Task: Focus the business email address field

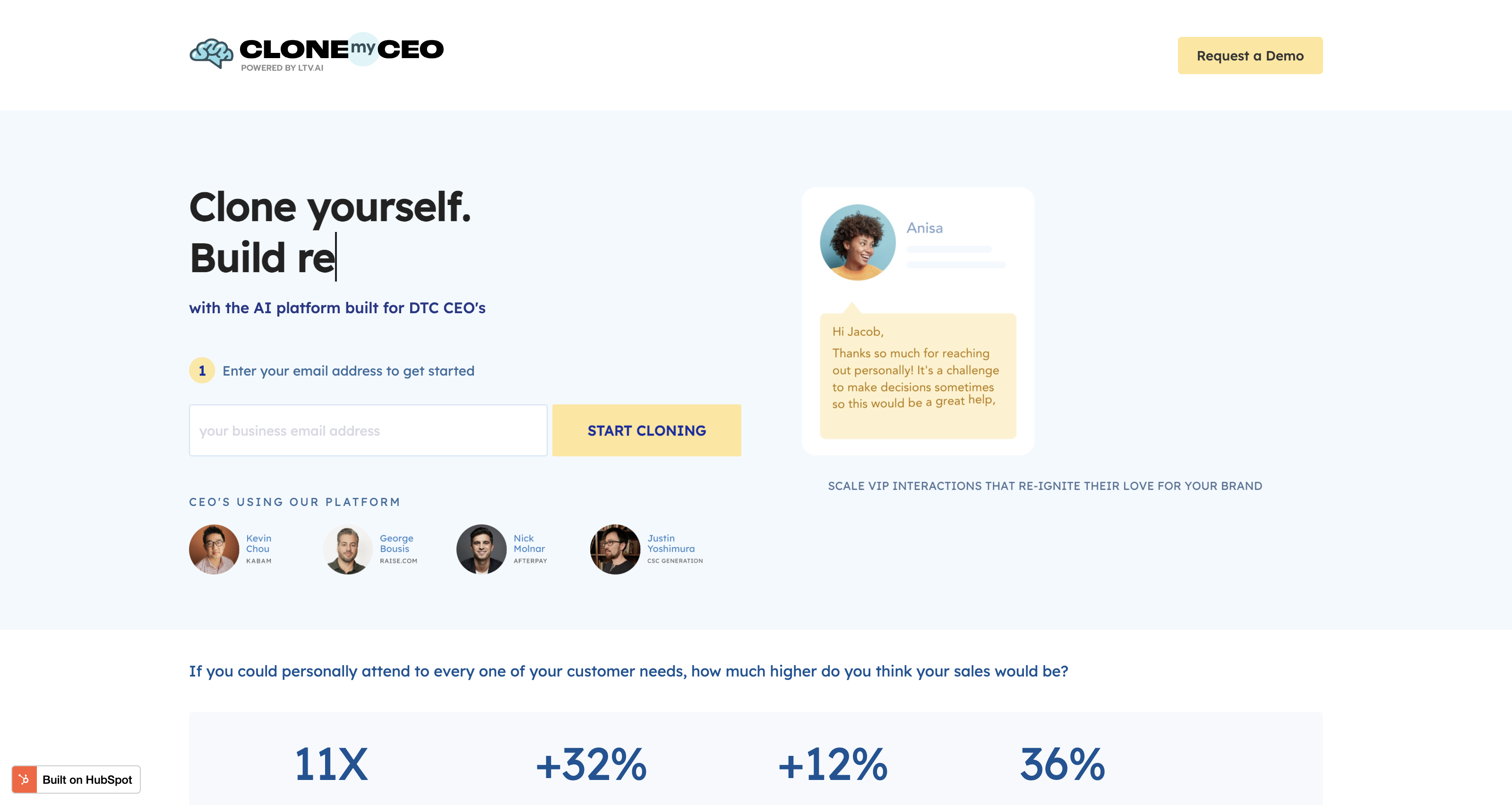Action: pos(368,430)
